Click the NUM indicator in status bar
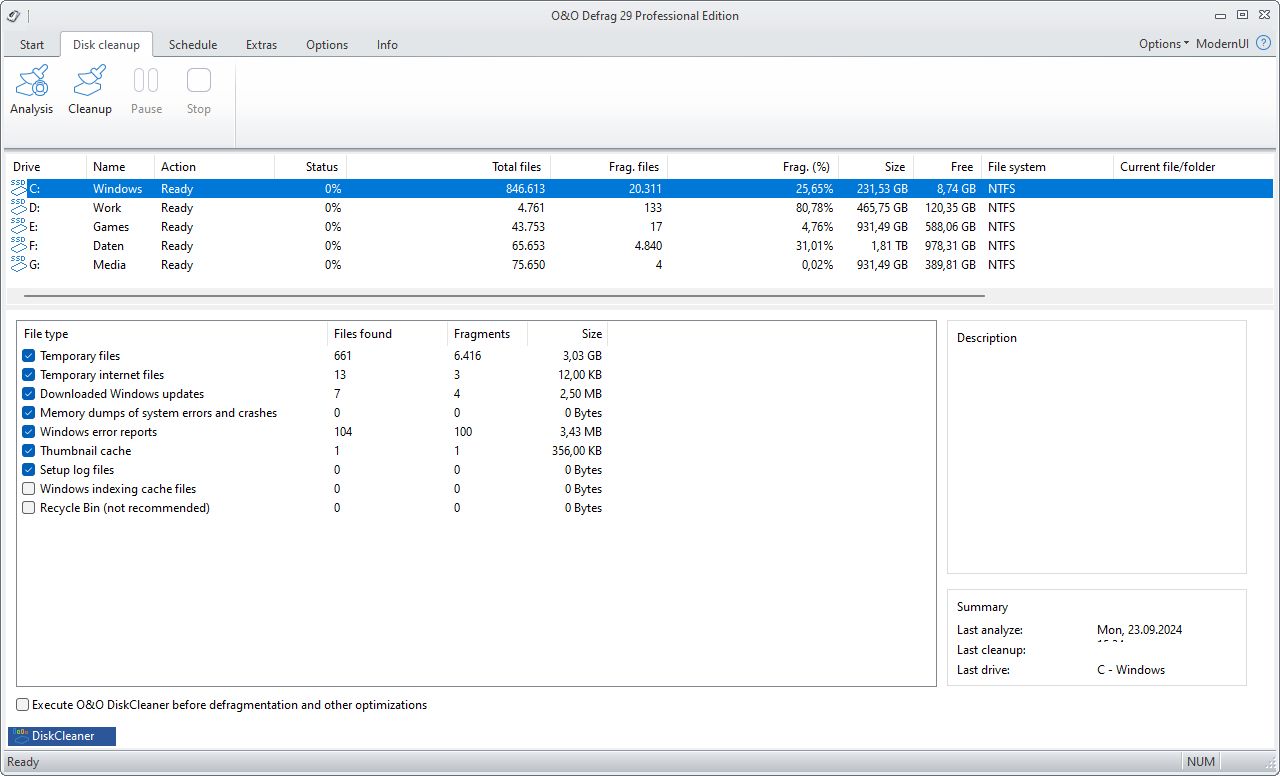1280x776 pixels. (1201, 762)
